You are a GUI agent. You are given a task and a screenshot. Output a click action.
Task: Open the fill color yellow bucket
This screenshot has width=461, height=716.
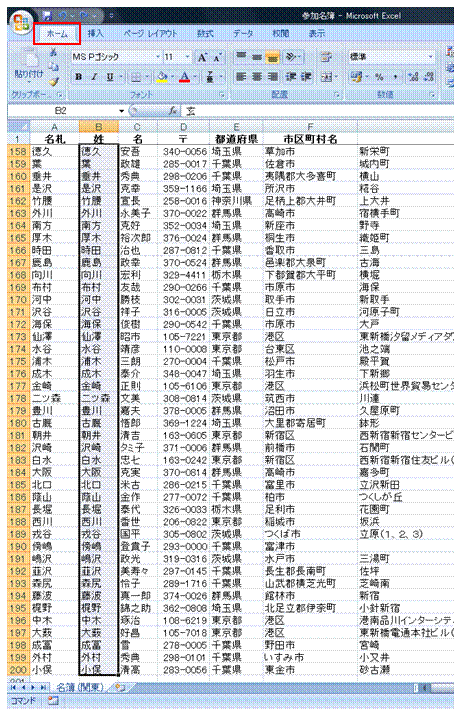coord(162,77)
